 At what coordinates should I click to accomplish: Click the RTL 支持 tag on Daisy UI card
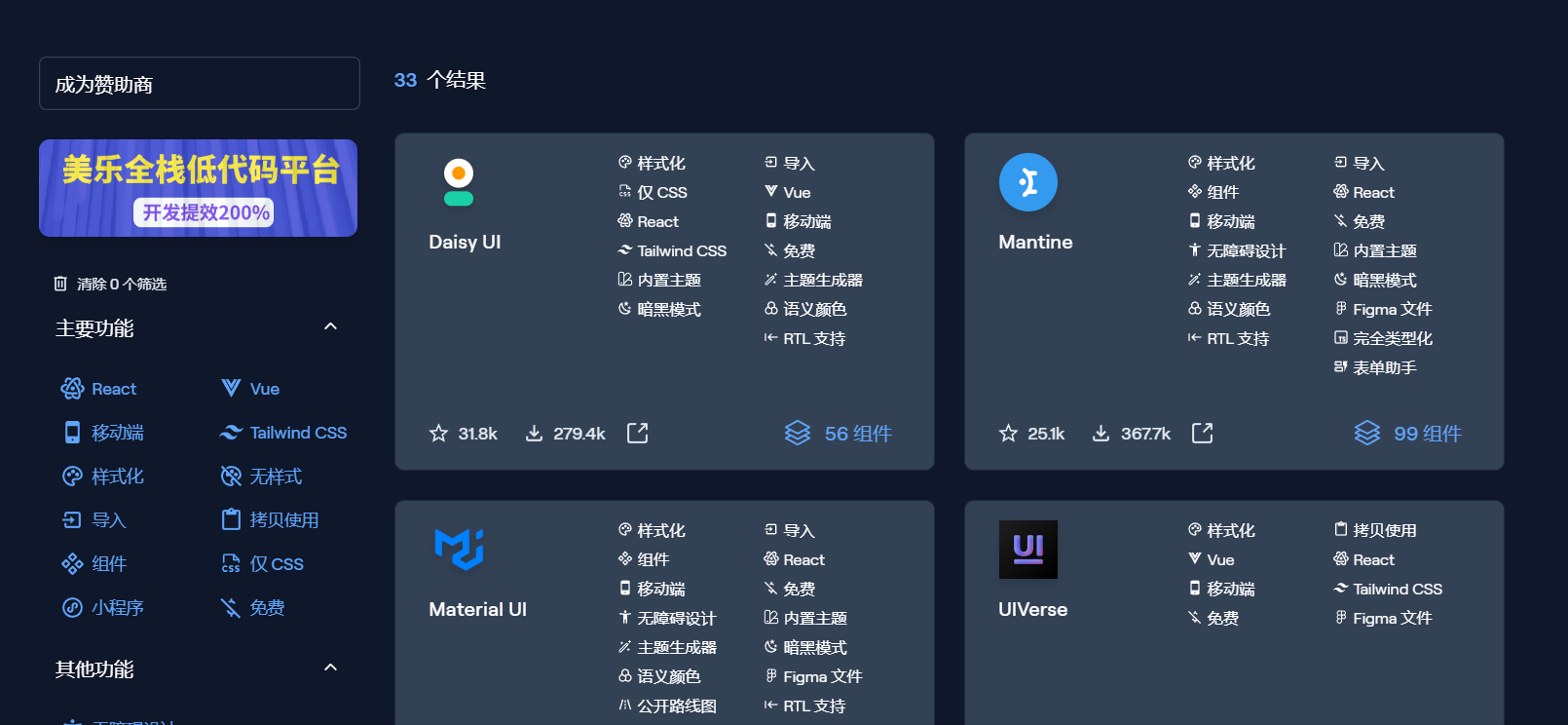point(804,338)
